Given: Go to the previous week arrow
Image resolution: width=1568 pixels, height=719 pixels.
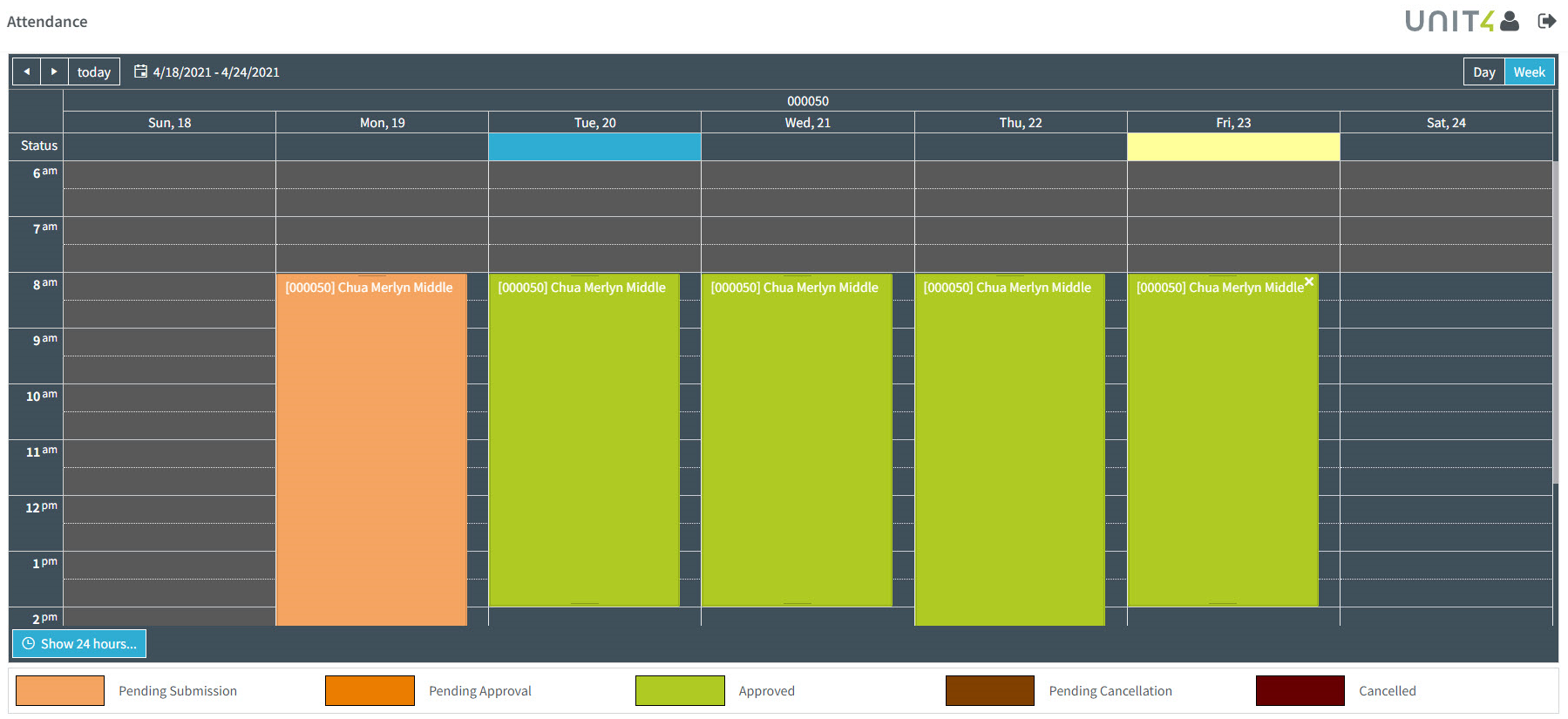Looking at the screenshot, I should pos(27,71).
